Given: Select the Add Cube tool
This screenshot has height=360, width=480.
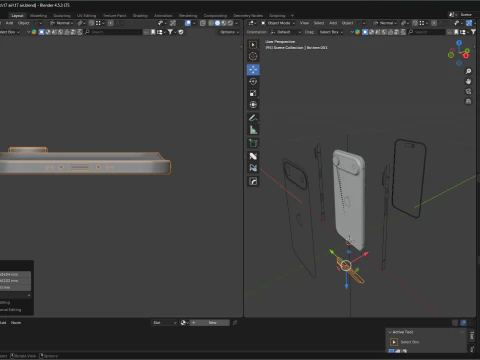Looking at the screenshot, I should pos(253,143).
